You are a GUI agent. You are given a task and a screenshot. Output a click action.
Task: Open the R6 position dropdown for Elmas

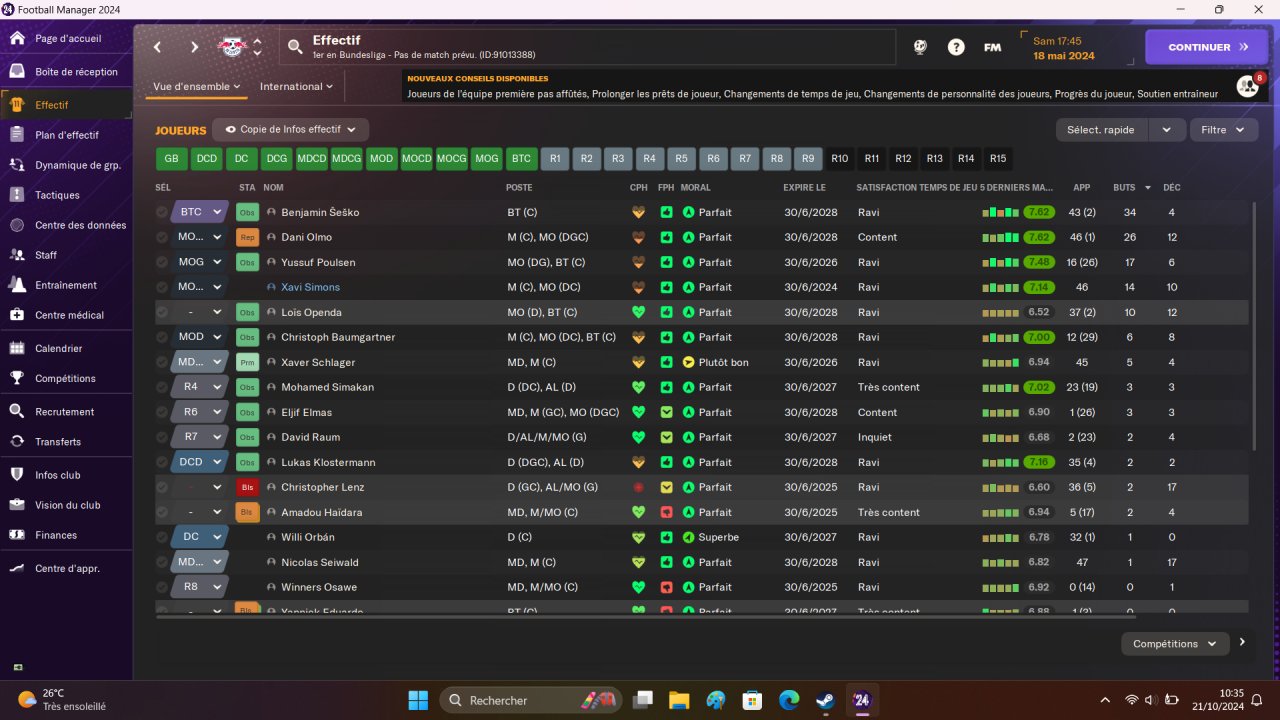(x=200, y=412)
